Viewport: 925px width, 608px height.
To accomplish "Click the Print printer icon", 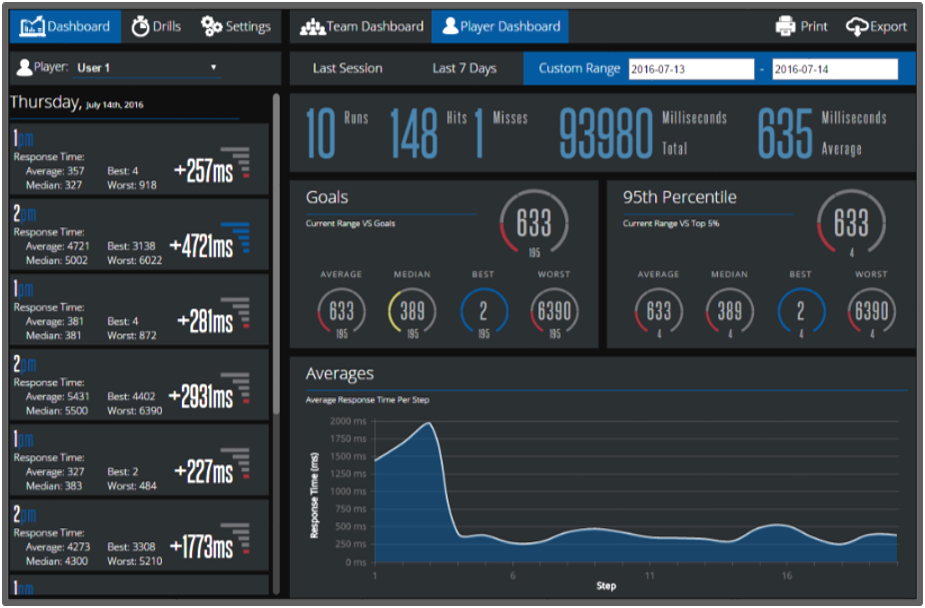I will (786, 26).
